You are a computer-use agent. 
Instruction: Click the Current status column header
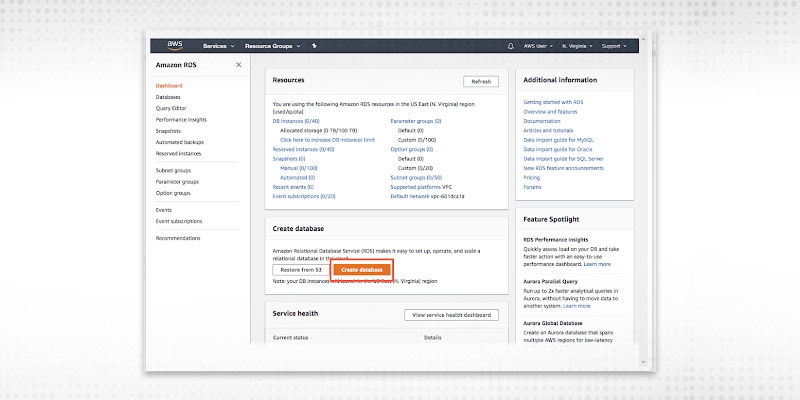point(290,337)
